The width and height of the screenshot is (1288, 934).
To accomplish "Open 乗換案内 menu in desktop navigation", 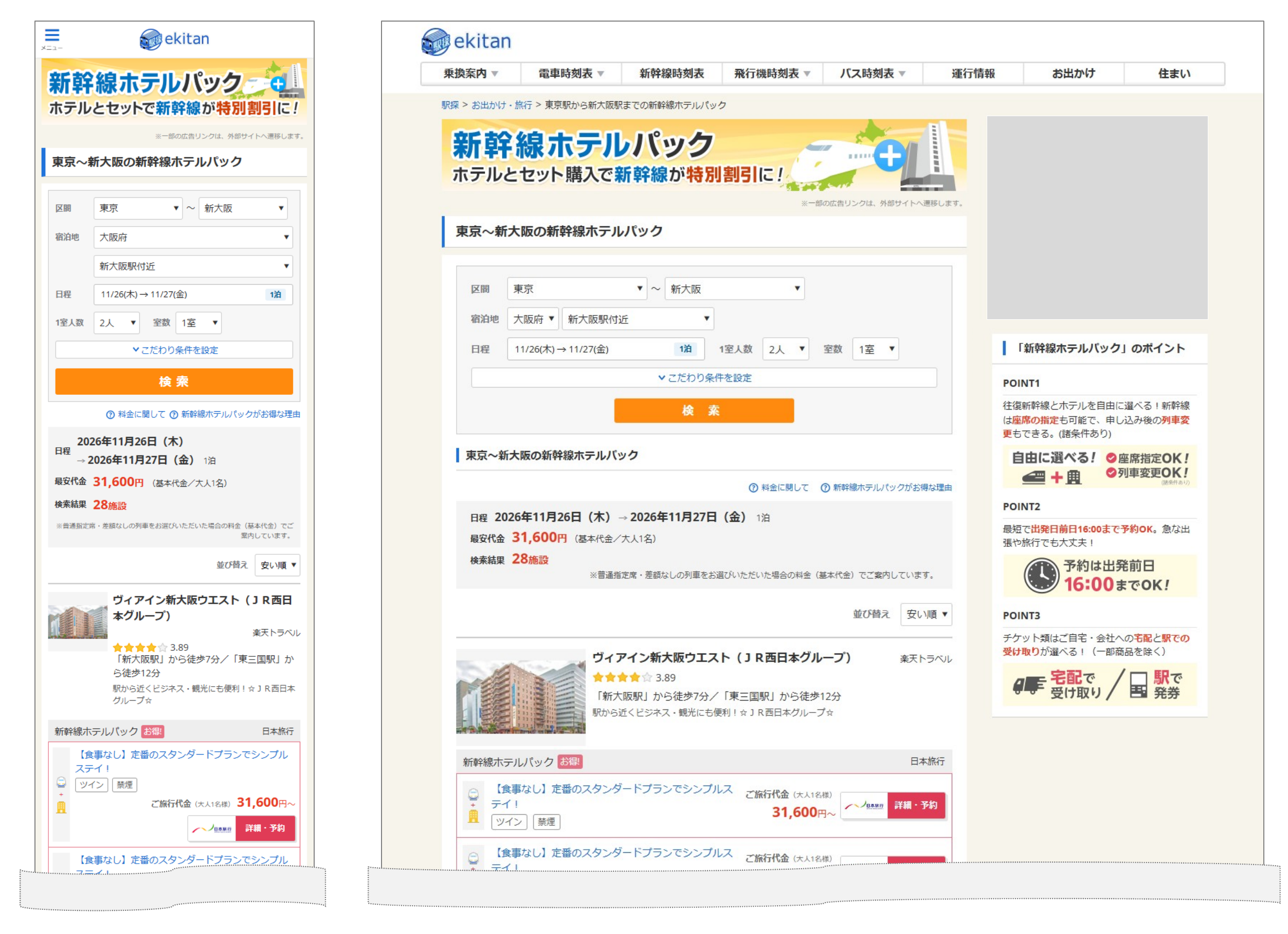I will pyautogui.click(x=470, y=73).
